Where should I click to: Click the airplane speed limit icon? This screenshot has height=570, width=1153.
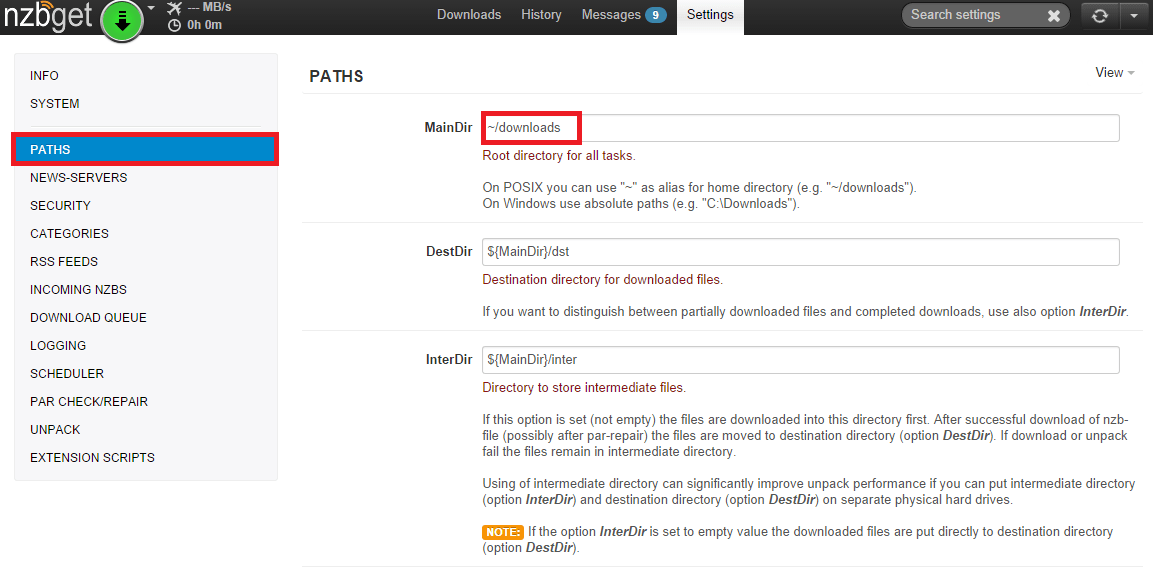click(176, 7)
